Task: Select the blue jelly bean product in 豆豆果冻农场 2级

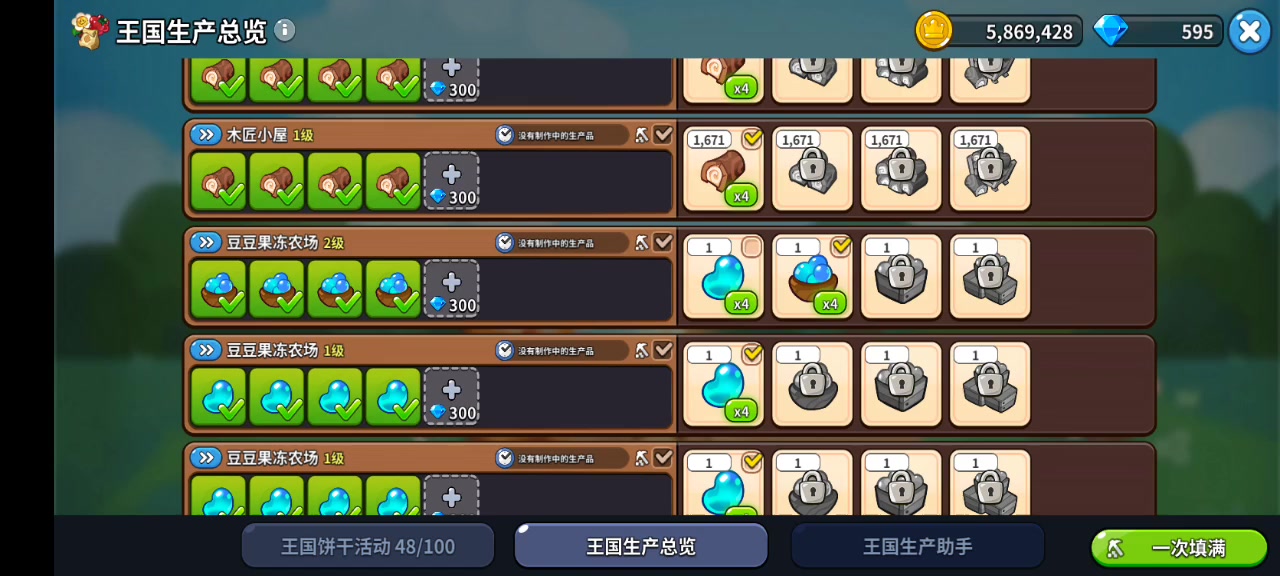Action: click(x=723, y=276)
